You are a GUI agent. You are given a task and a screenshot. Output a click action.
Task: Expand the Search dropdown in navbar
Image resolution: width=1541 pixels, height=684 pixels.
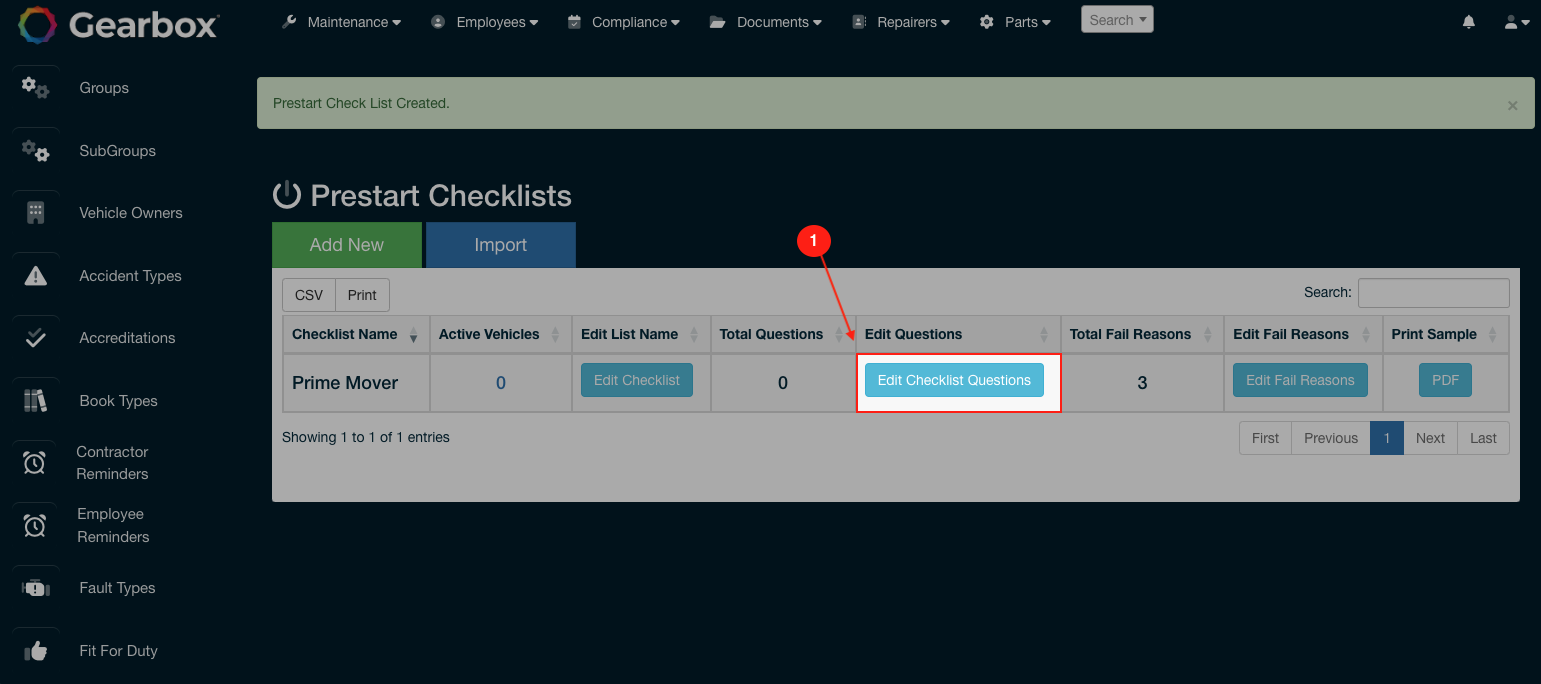click(1116, 20)
